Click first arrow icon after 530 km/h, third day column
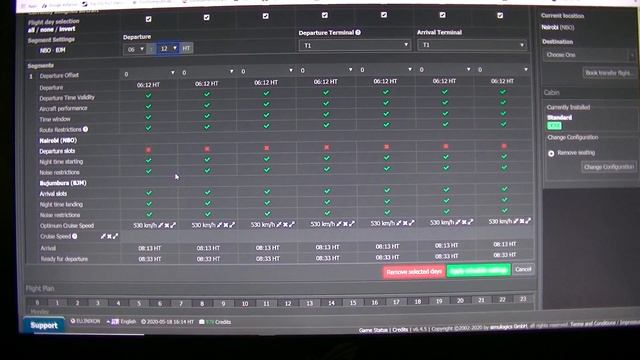Viewport: 640px width, 360px height. point(279,224)
